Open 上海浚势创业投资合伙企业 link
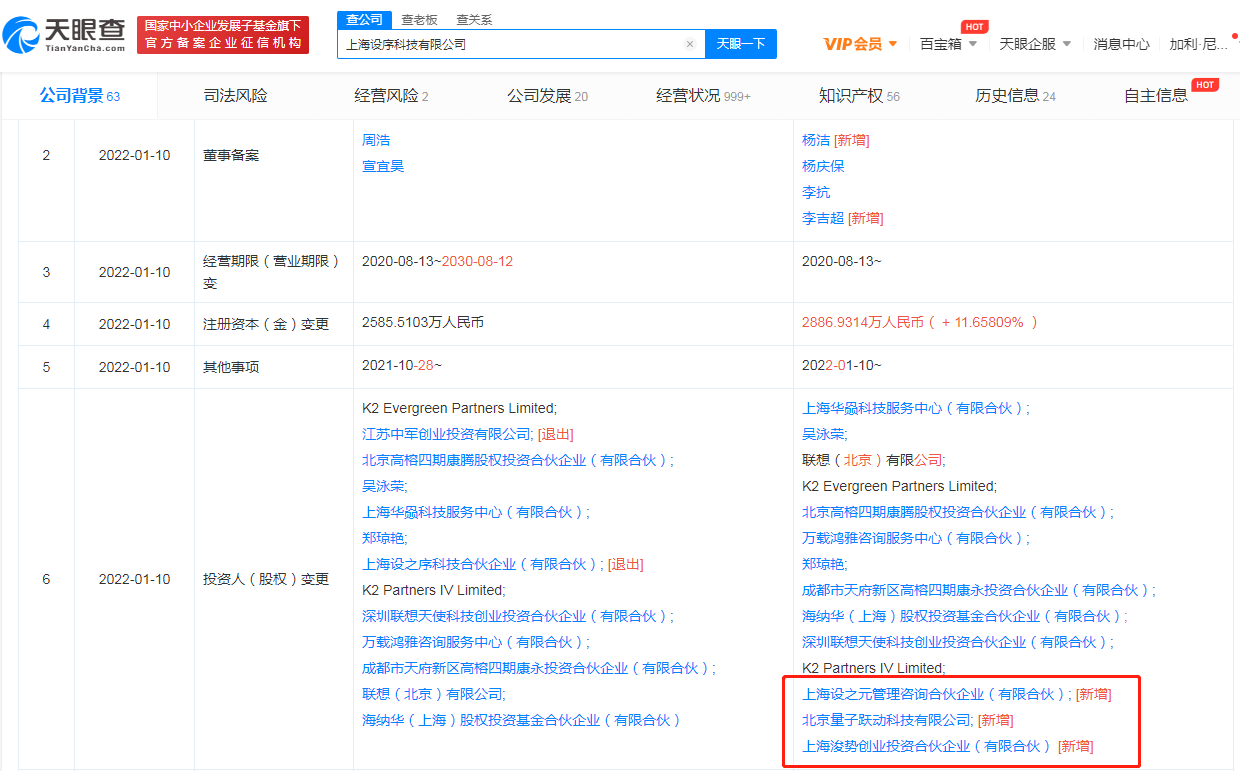1240x771 pixels. (928, 746)
